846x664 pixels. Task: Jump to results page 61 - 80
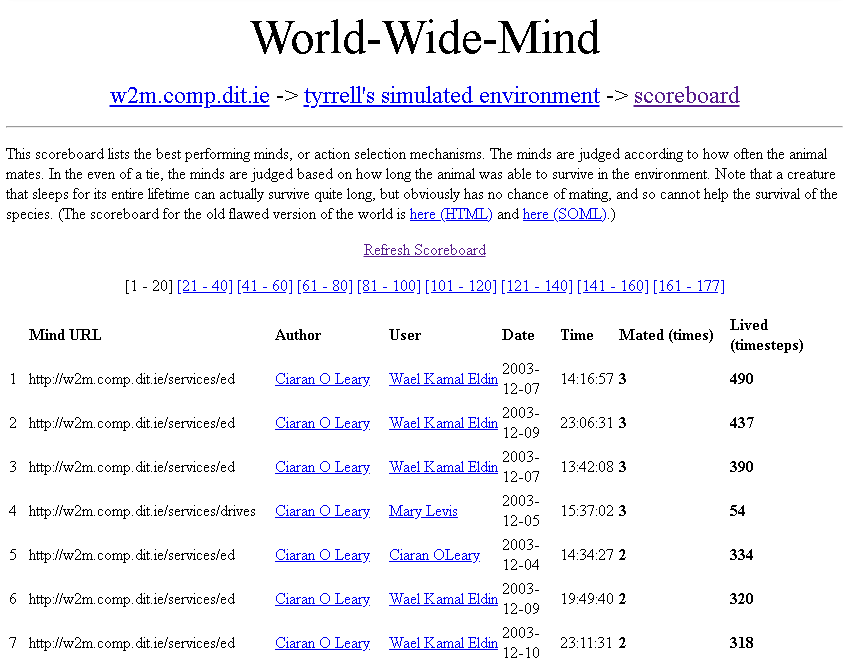click(324, 286)
